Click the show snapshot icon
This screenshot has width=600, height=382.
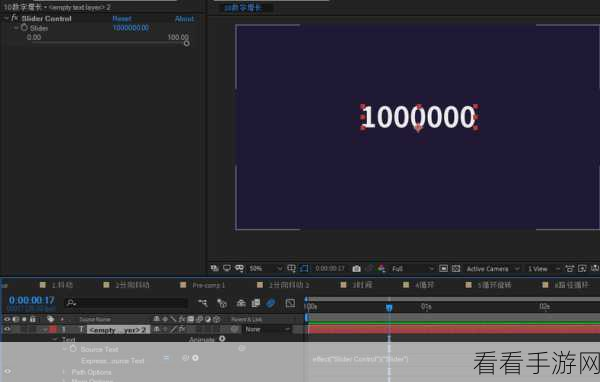[x=369, y=269]
